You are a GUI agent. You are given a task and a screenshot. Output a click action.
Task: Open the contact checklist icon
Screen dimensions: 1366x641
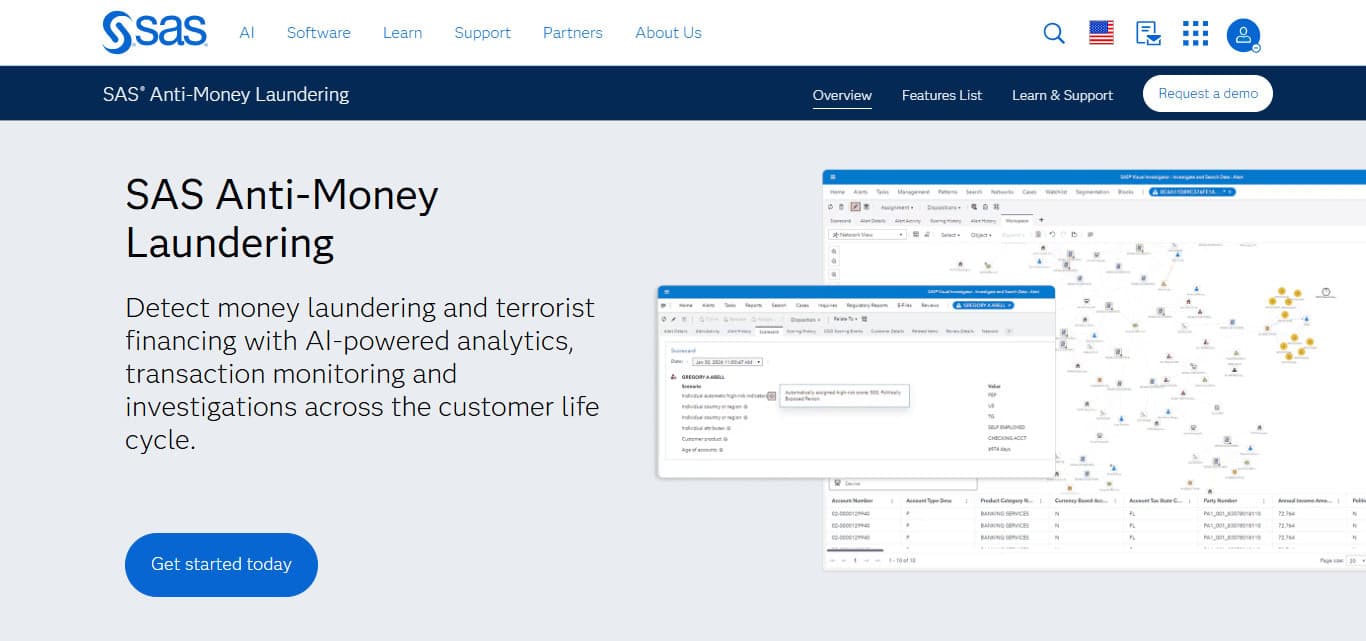1148,33
